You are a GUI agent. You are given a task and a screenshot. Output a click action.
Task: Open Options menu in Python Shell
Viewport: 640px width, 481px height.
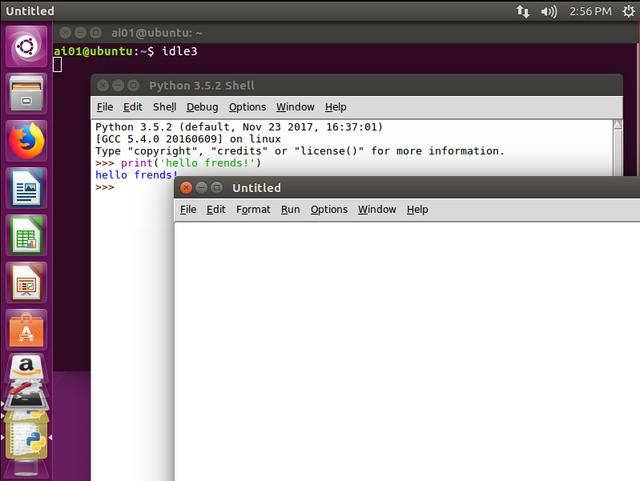(x=247, y=107)
